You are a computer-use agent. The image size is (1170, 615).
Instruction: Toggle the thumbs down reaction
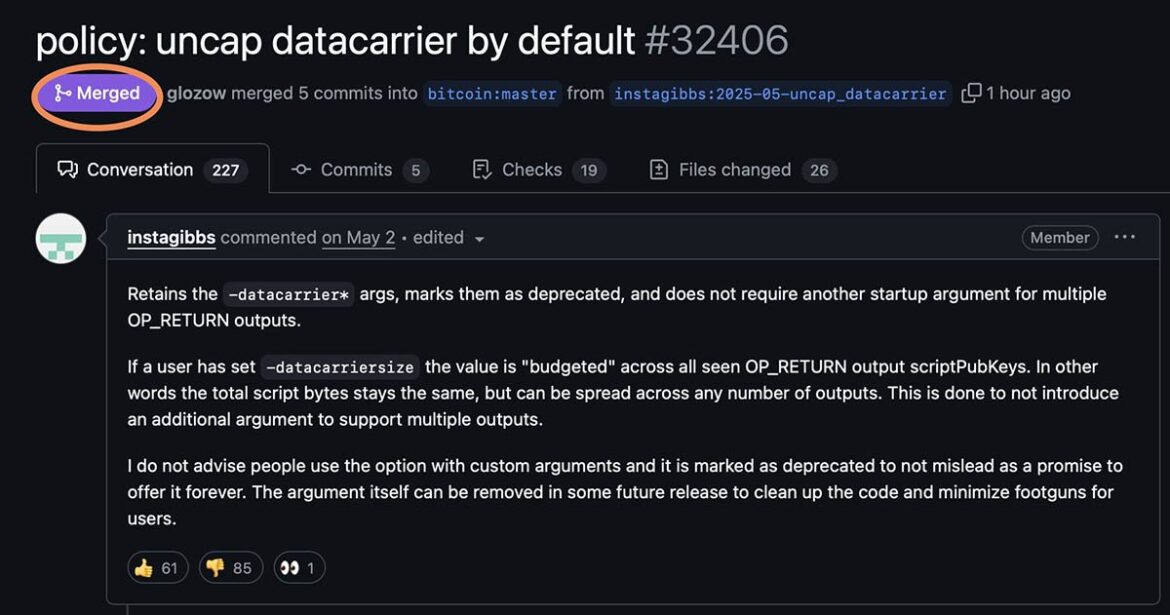[231, 568]
